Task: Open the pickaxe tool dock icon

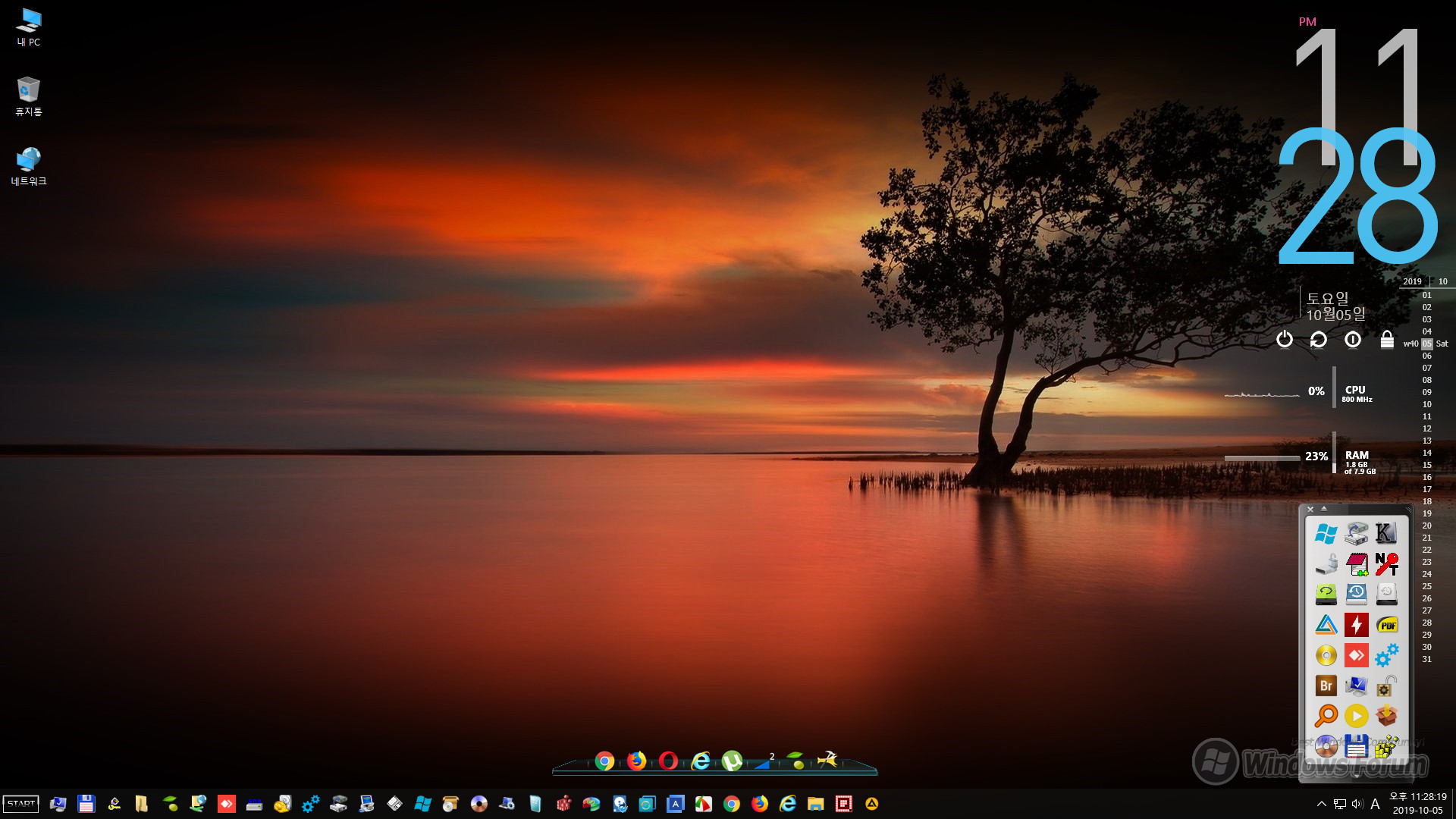Action: coord(827,759)
